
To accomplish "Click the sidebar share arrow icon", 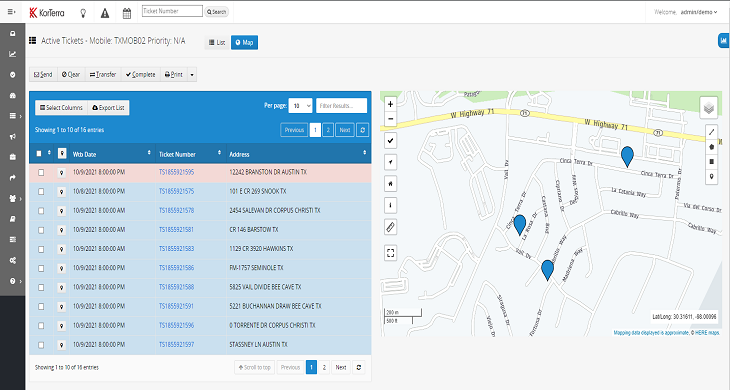I will (x=13, y=177).
